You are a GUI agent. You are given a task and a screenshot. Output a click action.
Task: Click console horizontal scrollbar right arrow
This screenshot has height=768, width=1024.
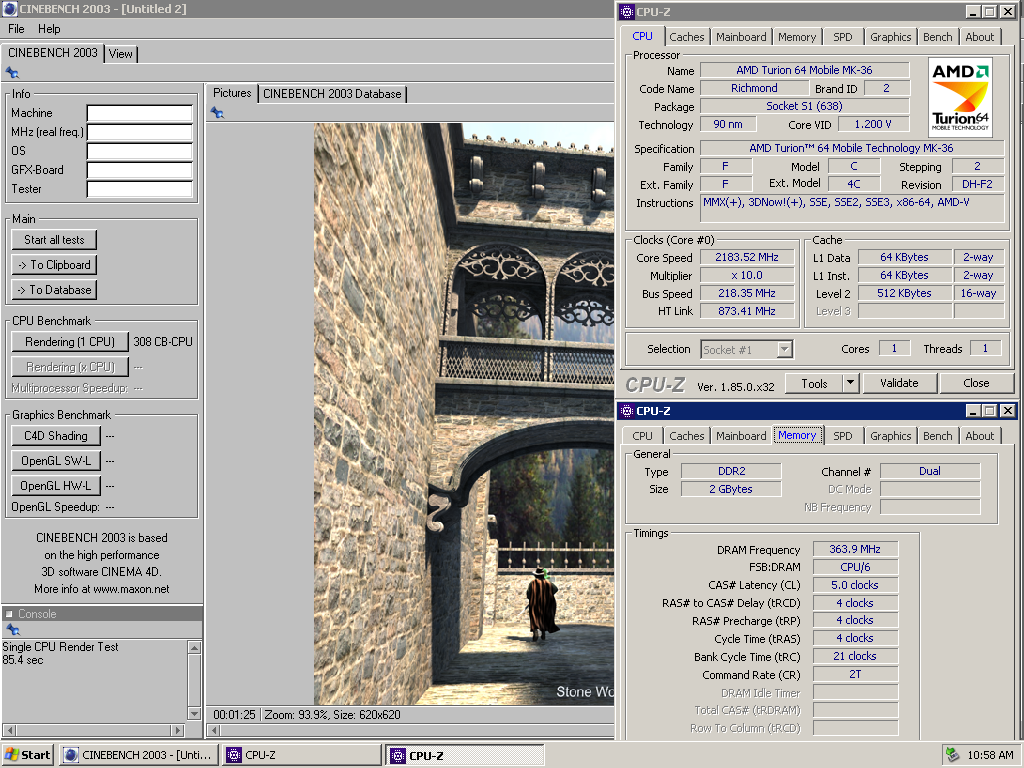click(x=178, y=729)
